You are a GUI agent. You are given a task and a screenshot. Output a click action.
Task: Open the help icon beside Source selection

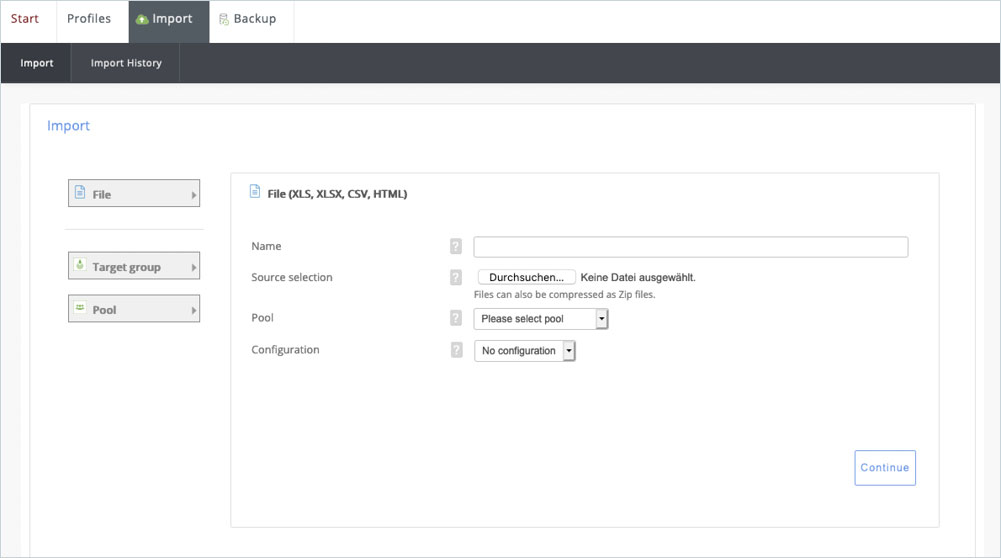click(456, 278)
